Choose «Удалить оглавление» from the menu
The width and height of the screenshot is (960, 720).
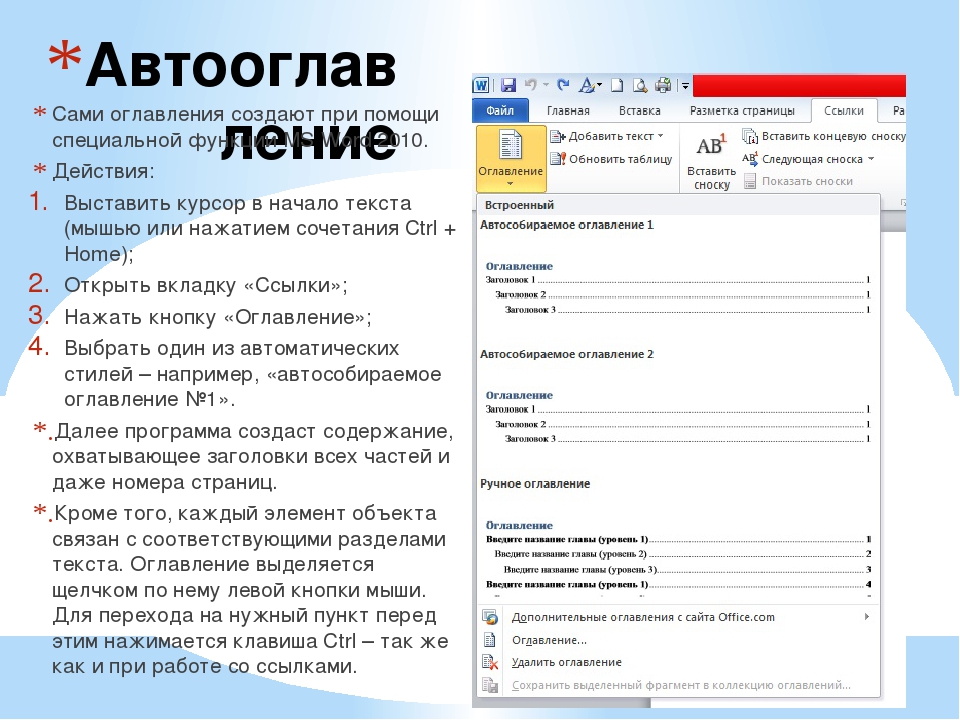click(x=566, y=662)
